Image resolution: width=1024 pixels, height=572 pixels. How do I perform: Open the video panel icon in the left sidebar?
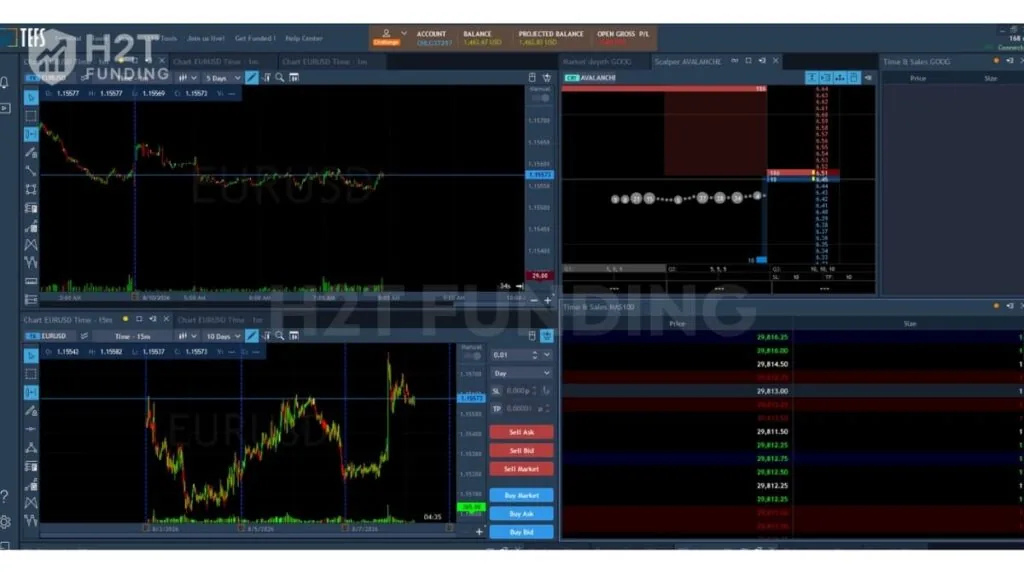(5, 108)
